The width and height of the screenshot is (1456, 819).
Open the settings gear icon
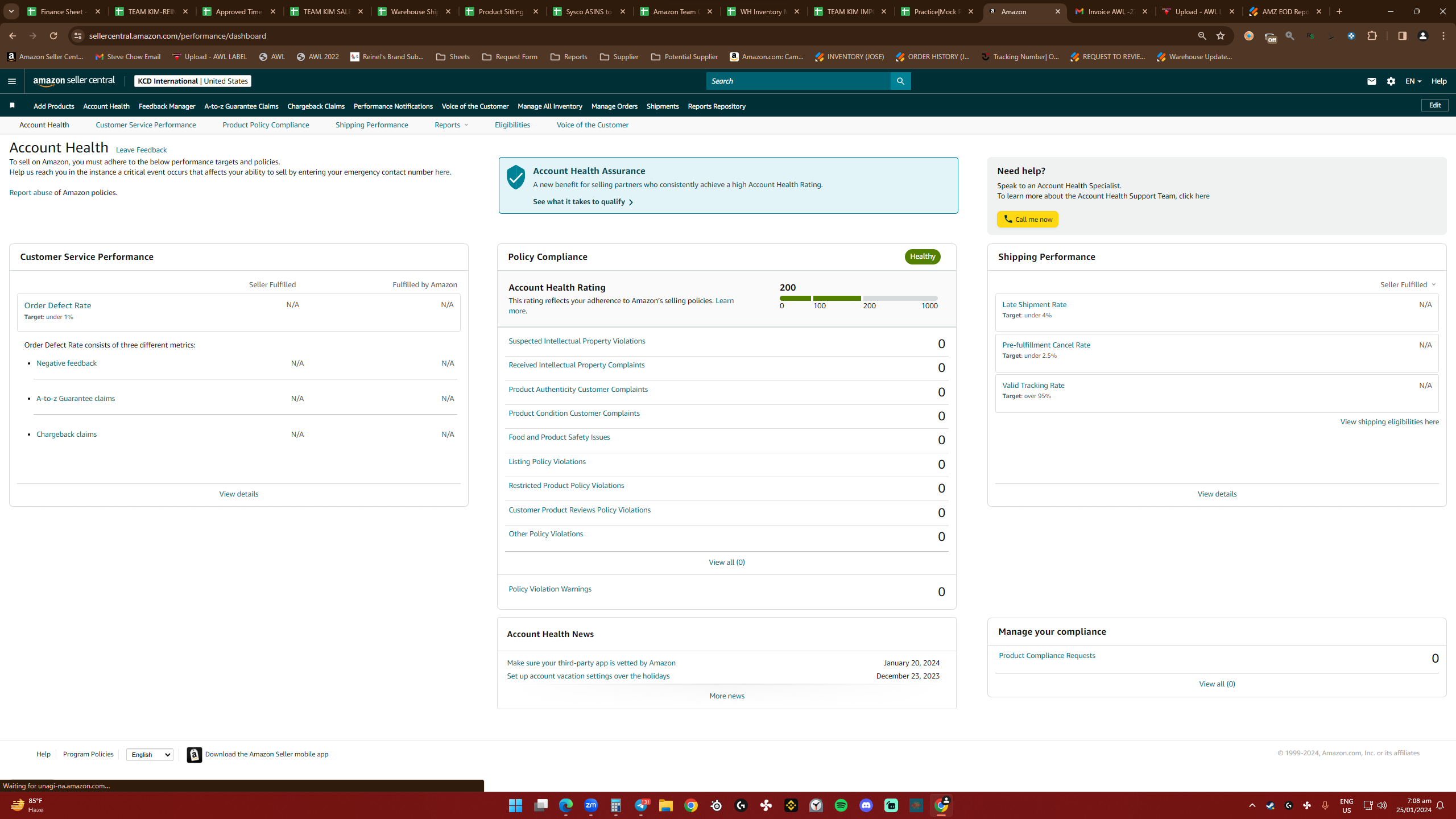click(x=1391, y=81)
